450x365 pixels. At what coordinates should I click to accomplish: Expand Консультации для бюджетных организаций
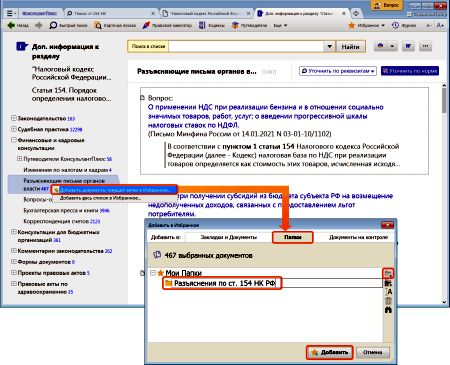[14, 232]
